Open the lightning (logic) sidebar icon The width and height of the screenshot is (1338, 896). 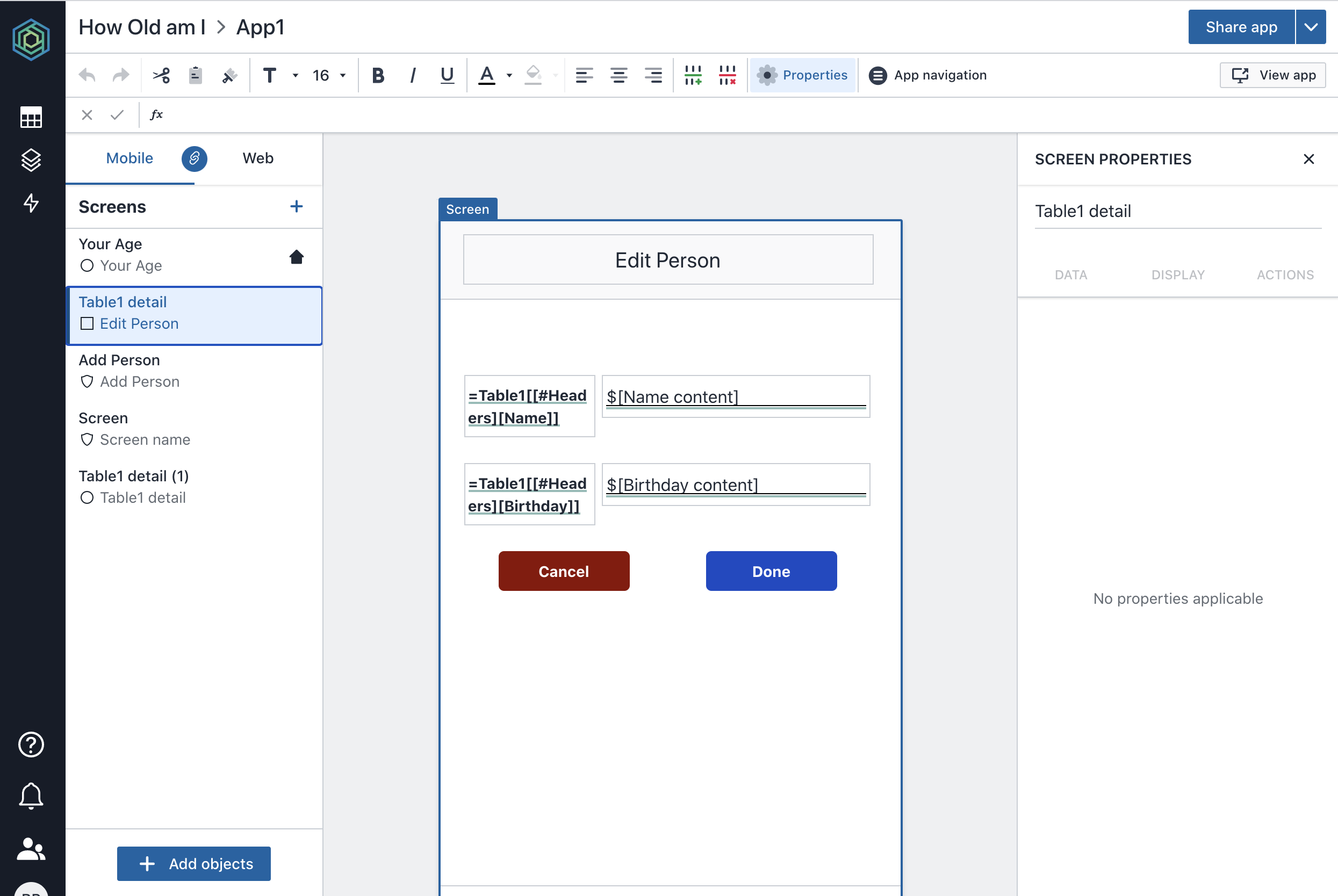(31, 204)
